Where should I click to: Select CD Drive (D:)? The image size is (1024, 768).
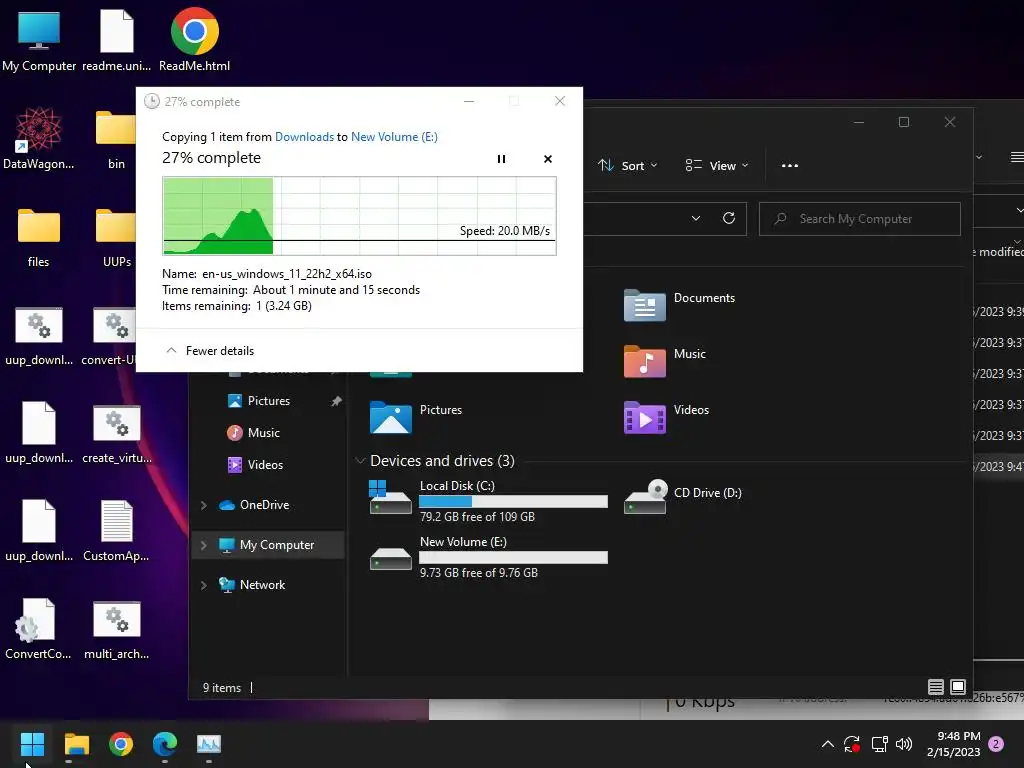tap(683, 496)
